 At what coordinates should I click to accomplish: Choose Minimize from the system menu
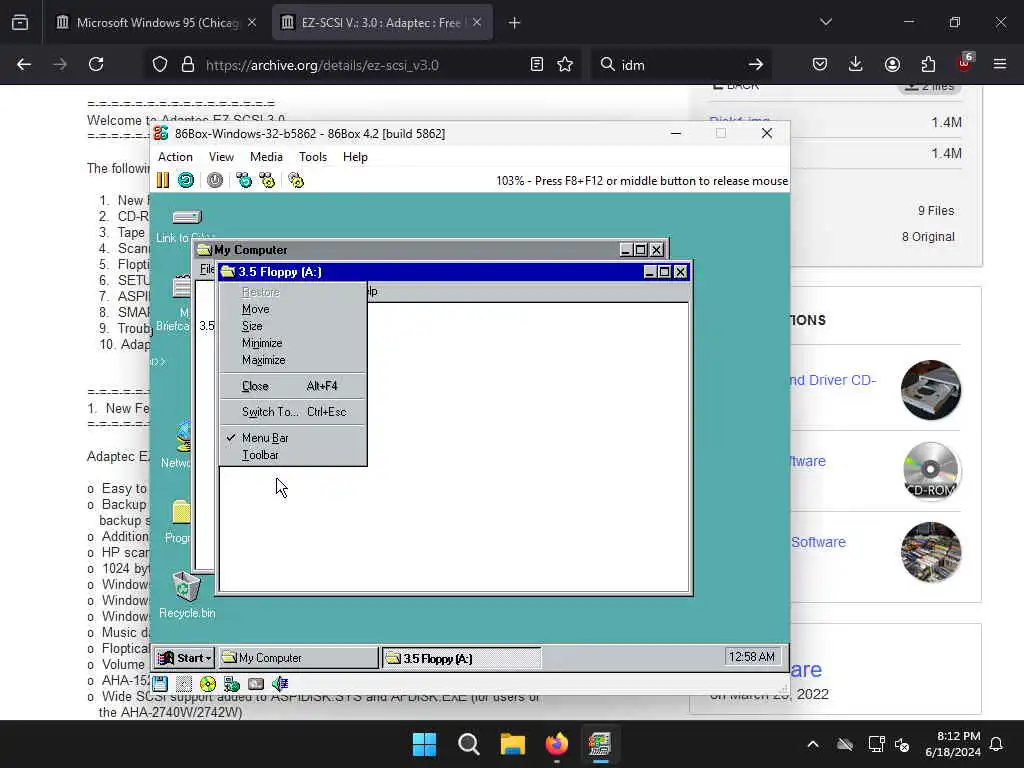point(293,344)
